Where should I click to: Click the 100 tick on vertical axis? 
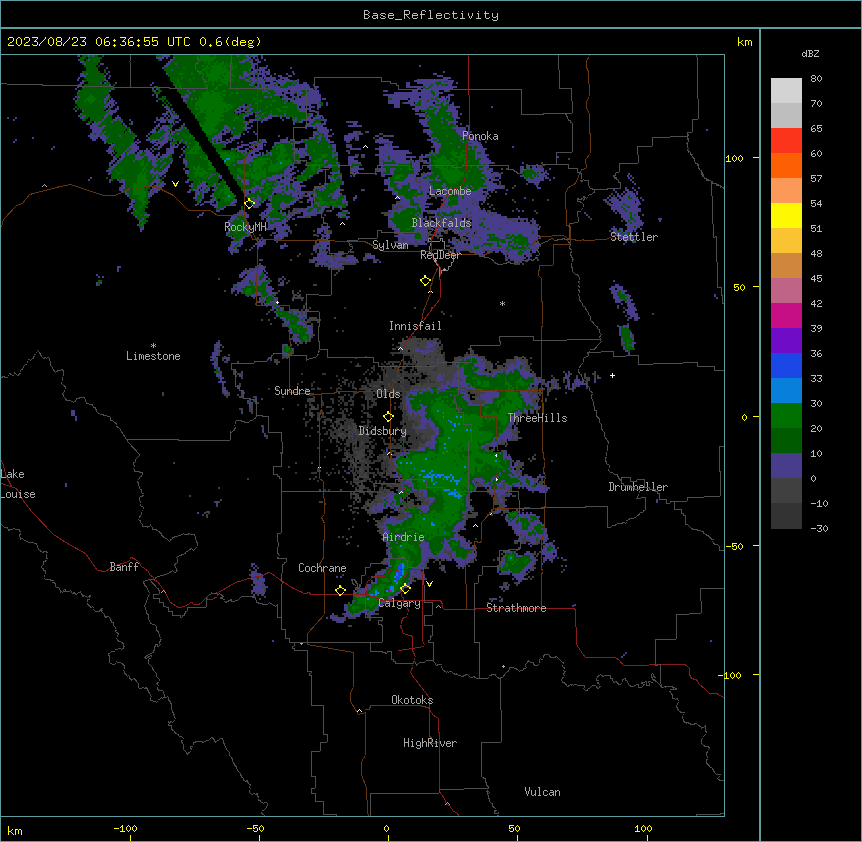click(x=734, y=158)
